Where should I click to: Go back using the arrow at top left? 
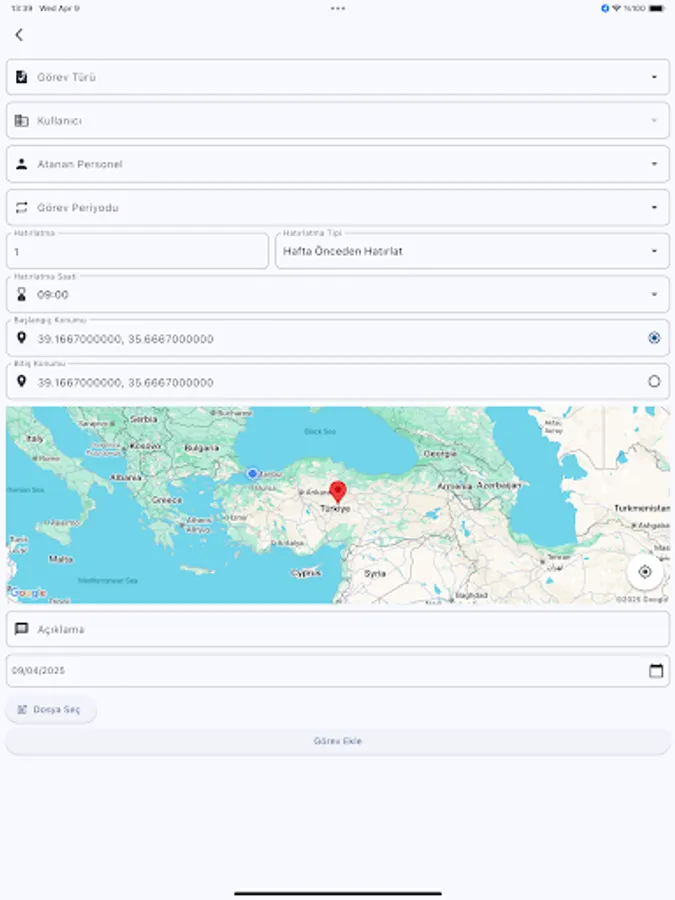pyautogui.click(x=19, y=33)
